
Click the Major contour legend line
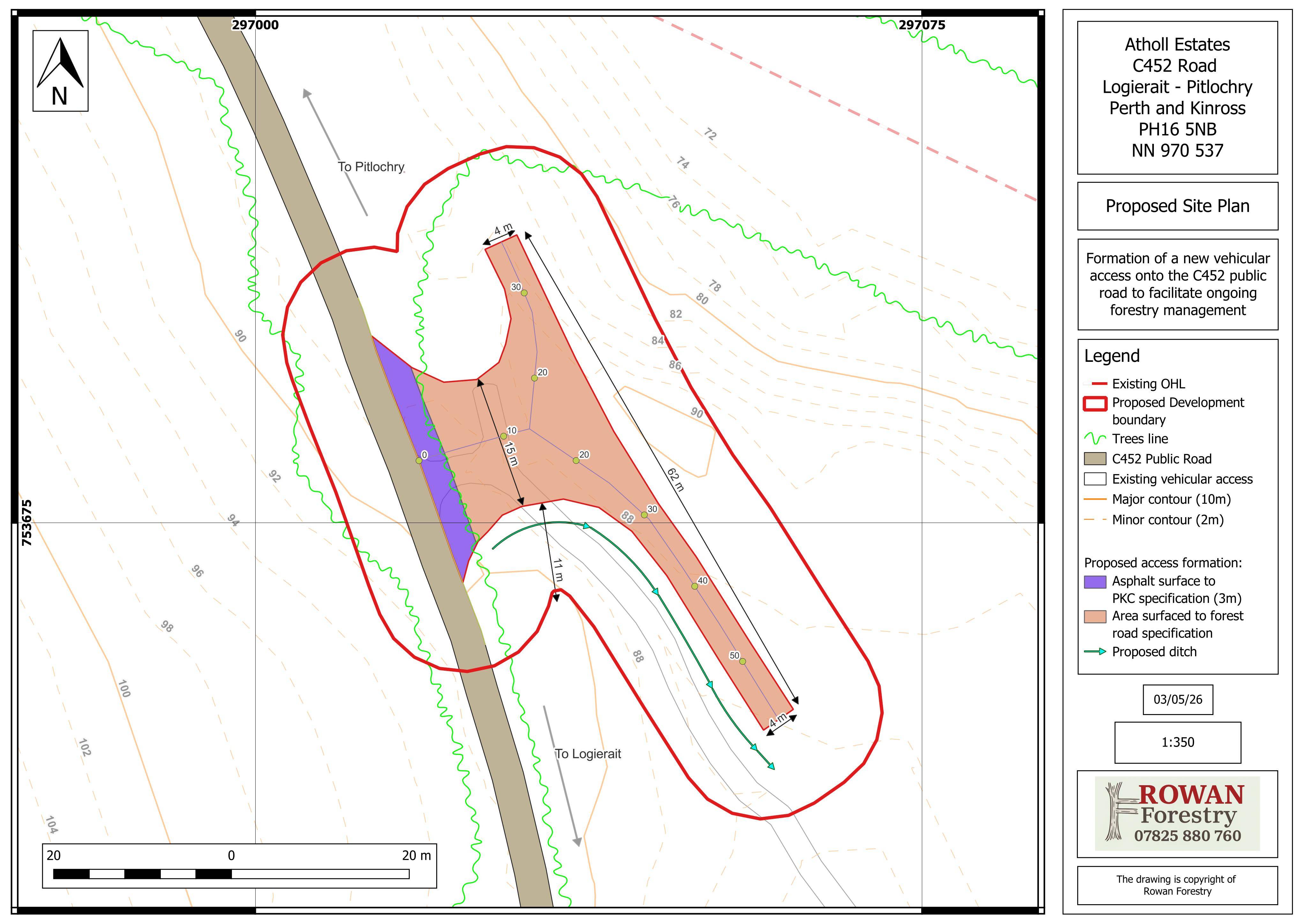[1095, 499]
